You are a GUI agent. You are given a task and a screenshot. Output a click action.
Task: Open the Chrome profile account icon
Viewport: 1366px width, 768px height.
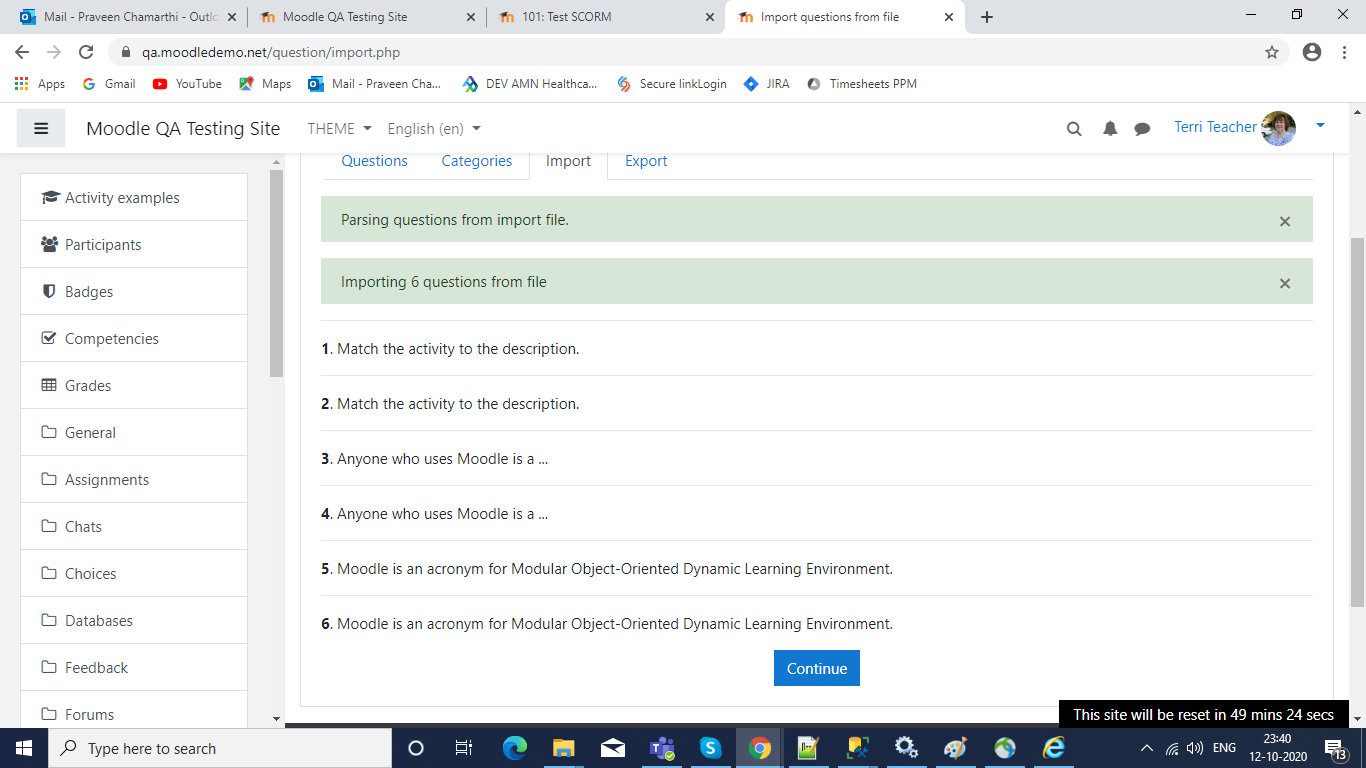[1312, 52]
